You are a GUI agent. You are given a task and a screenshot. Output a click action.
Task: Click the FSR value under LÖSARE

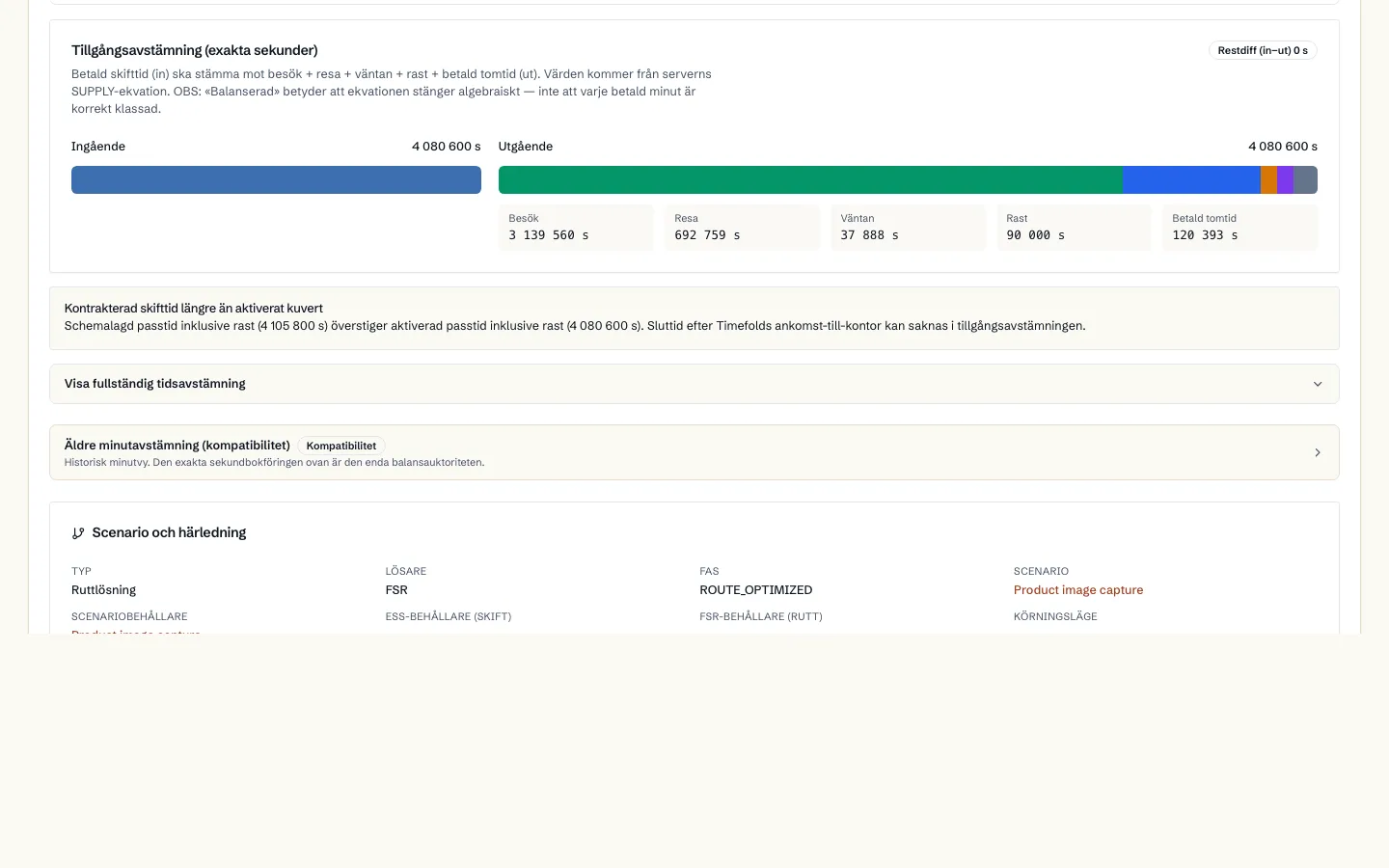pos(396,590)
